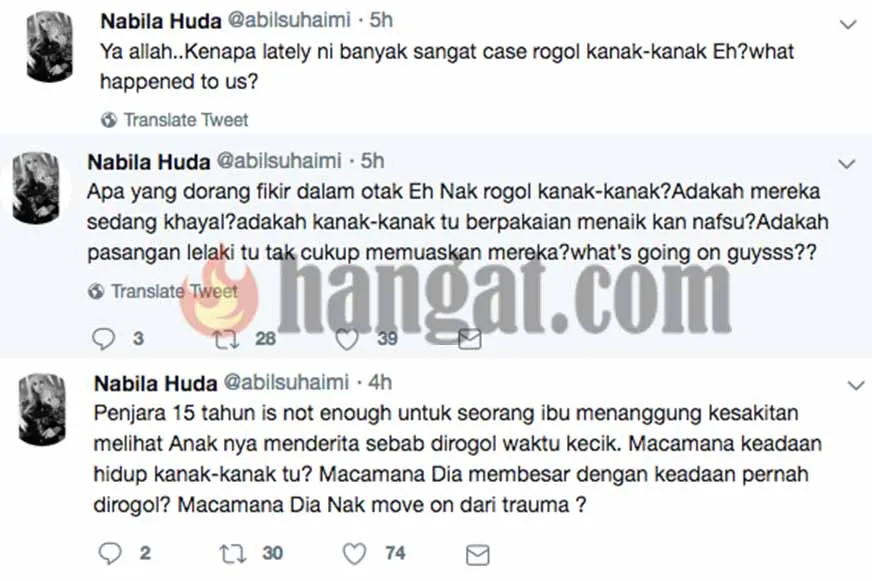Send the second tweet via direct message
The width and height of the screenshot is (872, 581).
(469, 339)
